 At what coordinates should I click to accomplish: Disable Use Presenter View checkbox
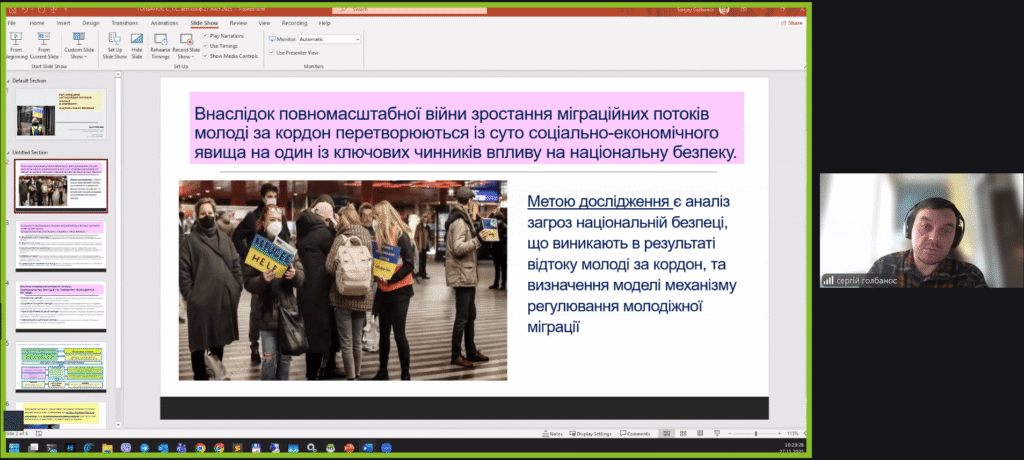(x=271, y=52)
